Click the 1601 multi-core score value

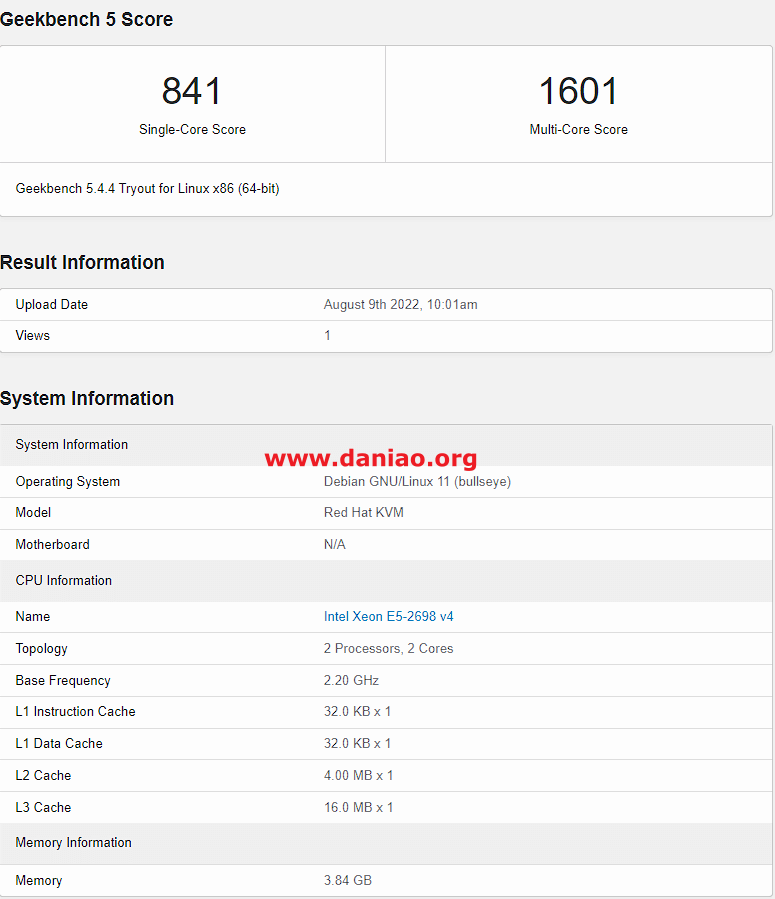click(578, 91)
